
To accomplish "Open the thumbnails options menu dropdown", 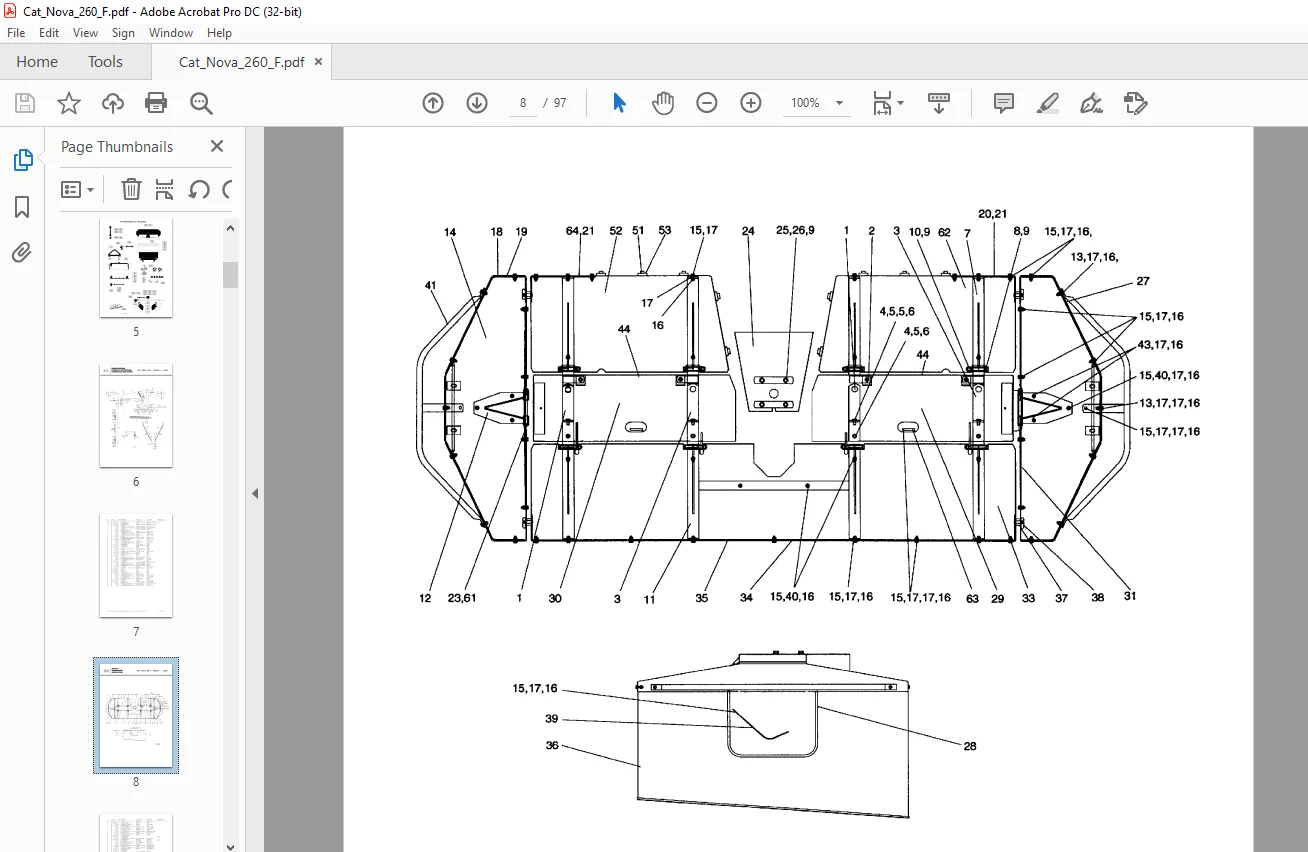I will (x=78, y=189).
